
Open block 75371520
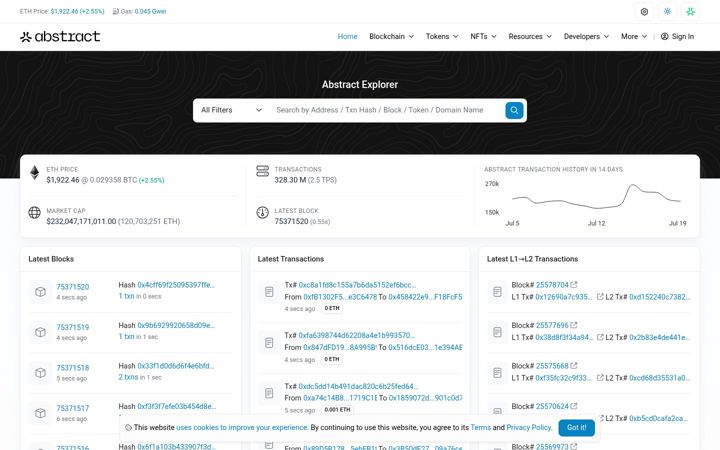tap(73, 287)
